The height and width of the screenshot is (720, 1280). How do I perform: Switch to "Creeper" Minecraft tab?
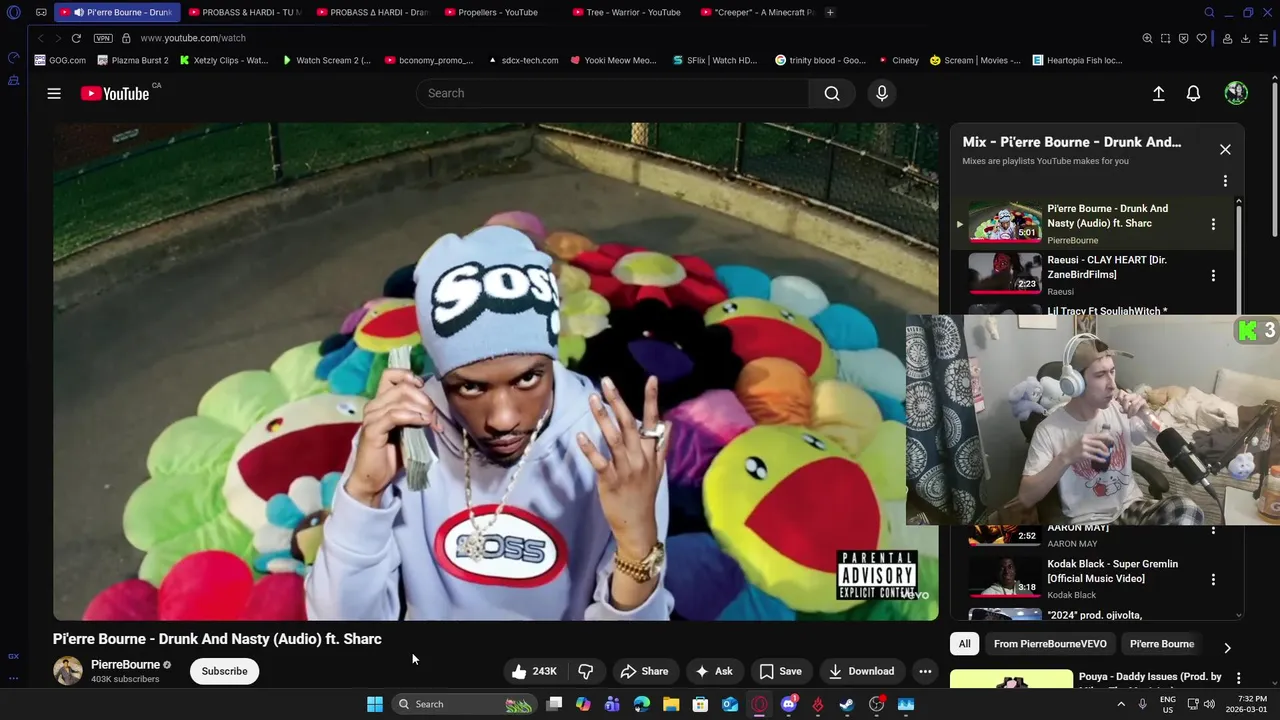click(x=757, y=12)
